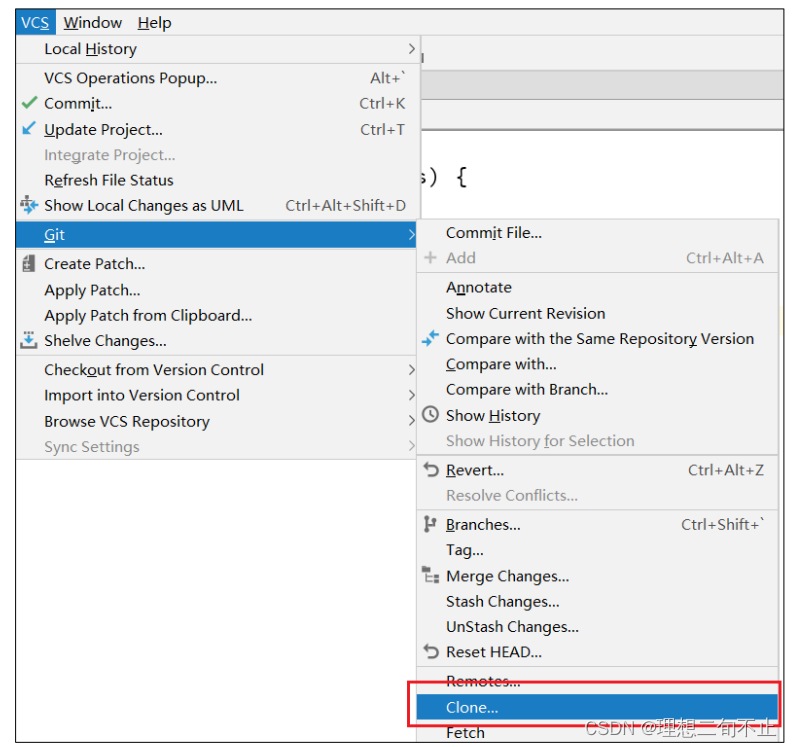Open the Help menu
The image size is (792, 747).
coord(154,23)
